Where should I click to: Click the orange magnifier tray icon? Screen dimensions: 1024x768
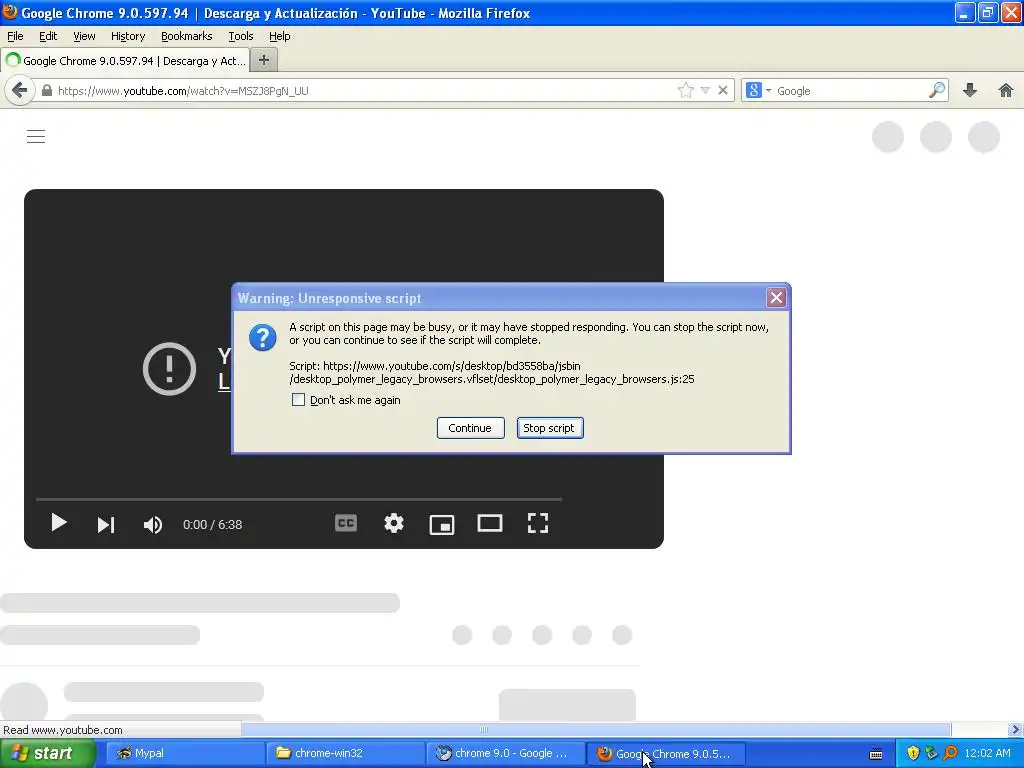coord(950,753)
